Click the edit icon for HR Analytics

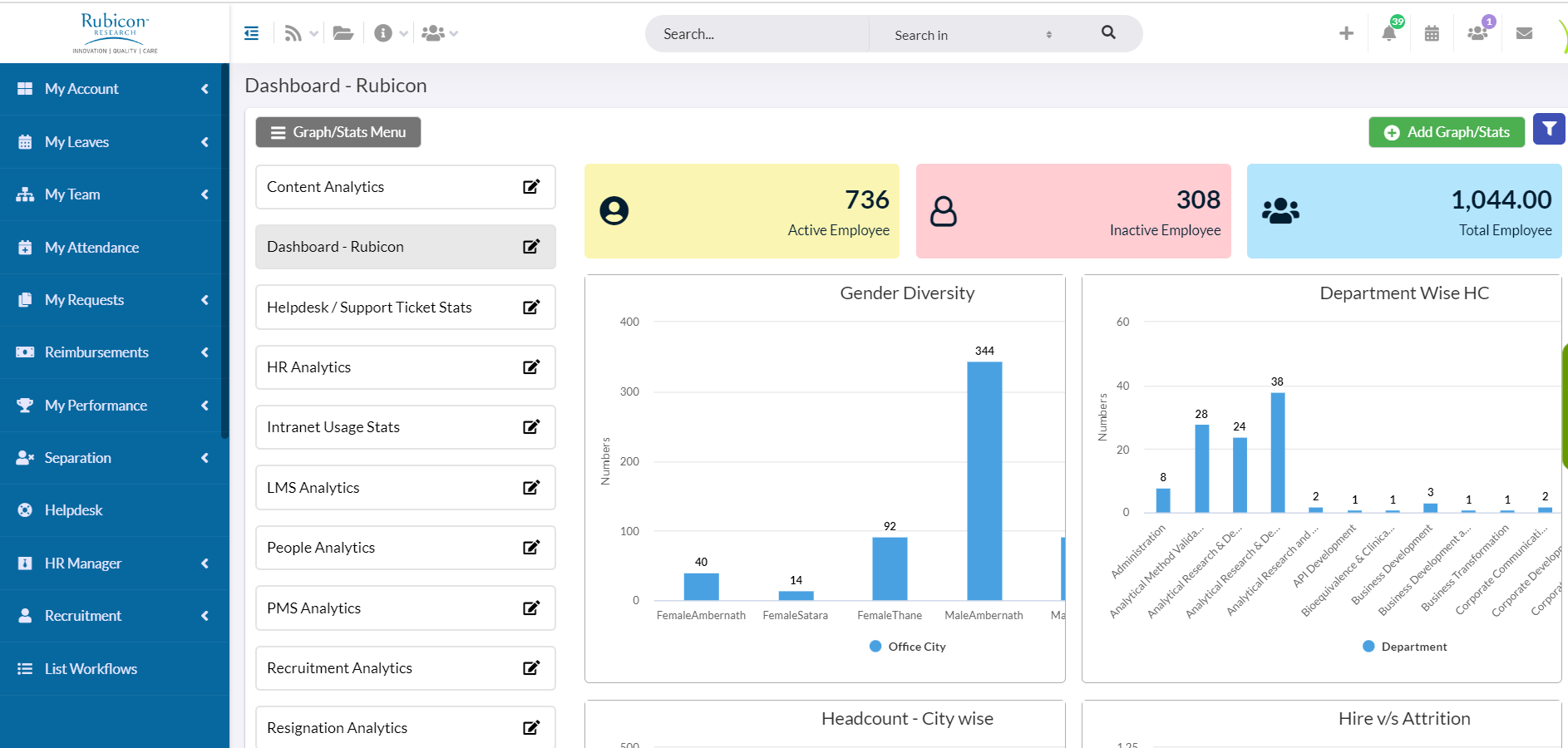point(531,367)
